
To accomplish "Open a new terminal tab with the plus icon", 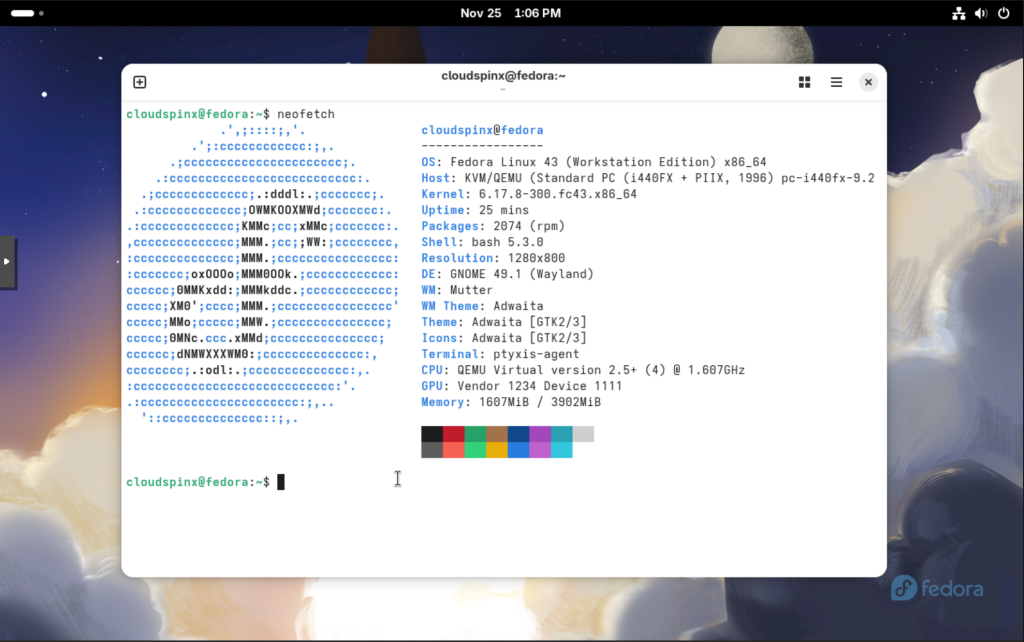I will (x=139, y=82).
